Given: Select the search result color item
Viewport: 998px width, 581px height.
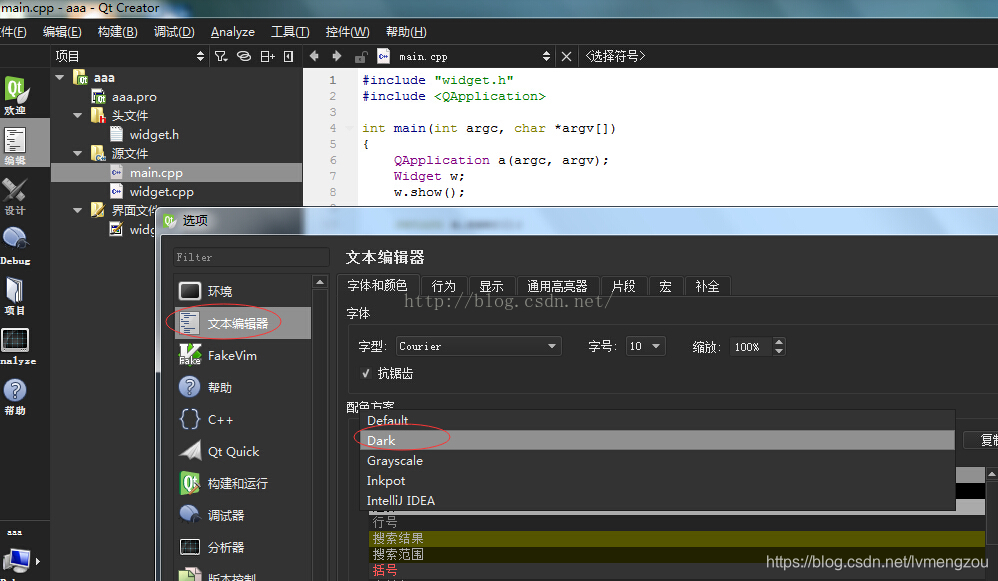Looking at the screenshot, I should point(677,538).
